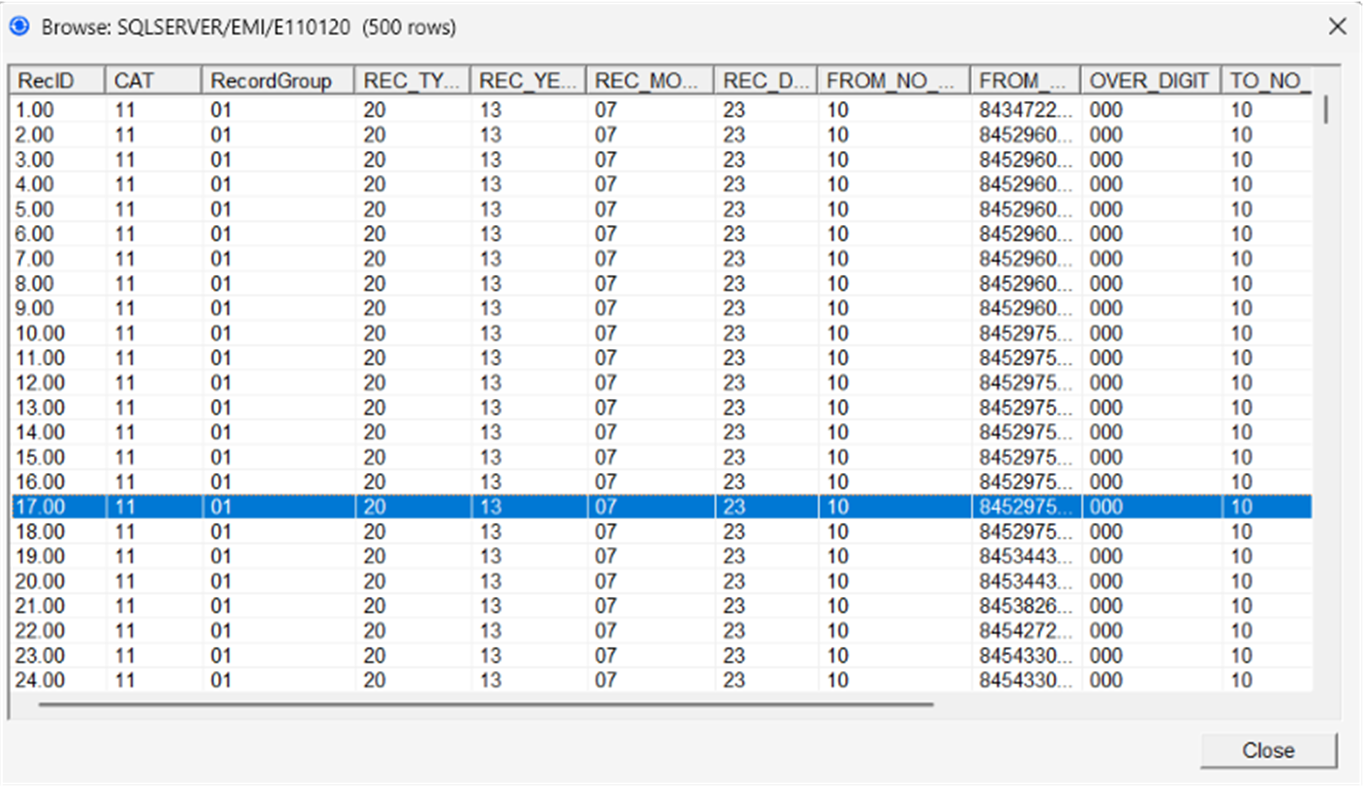Click highlighted row RecID 17.00
Screen dimensions: 1364x787
coord(660,507)
